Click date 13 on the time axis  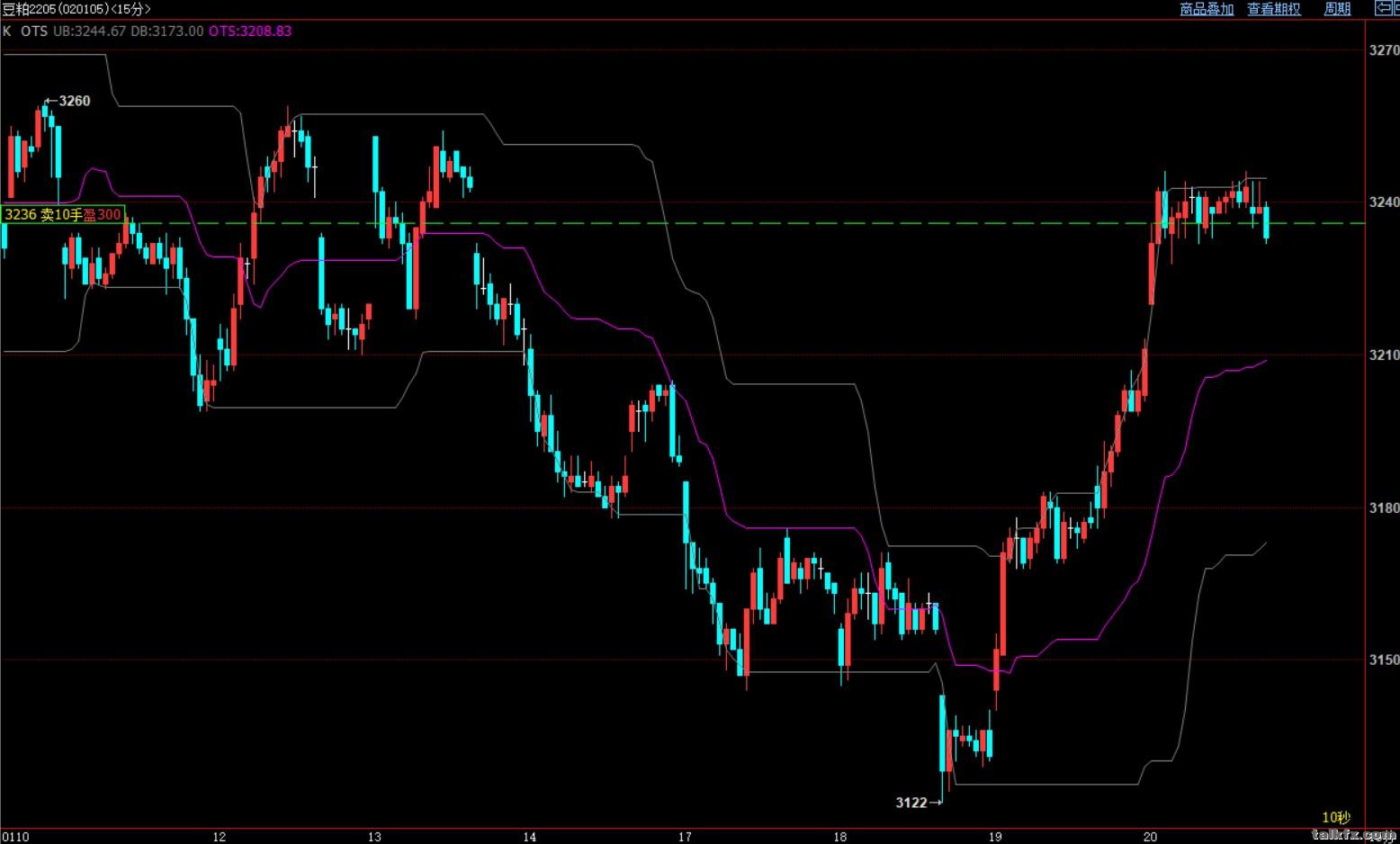374,837
